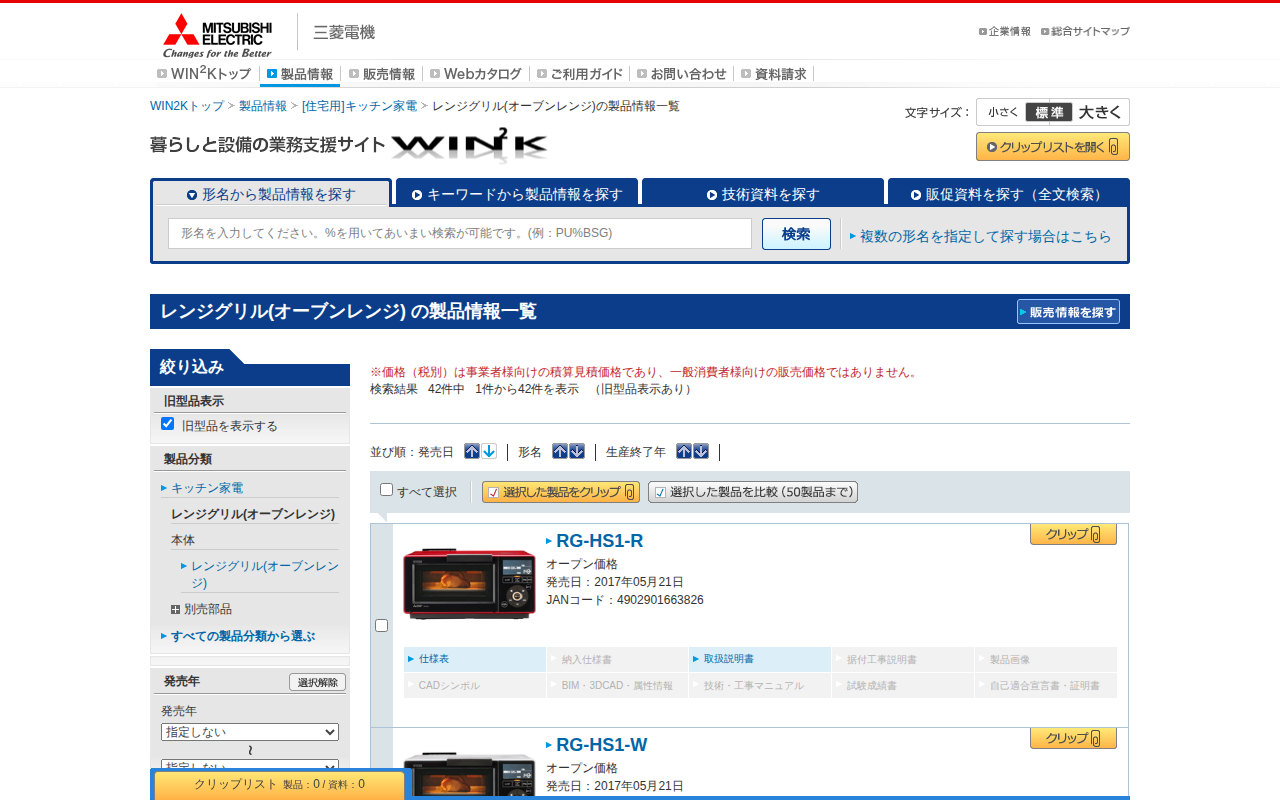Set text size to 小さく
This screenshot has height=800, width=1280.
1003,112
